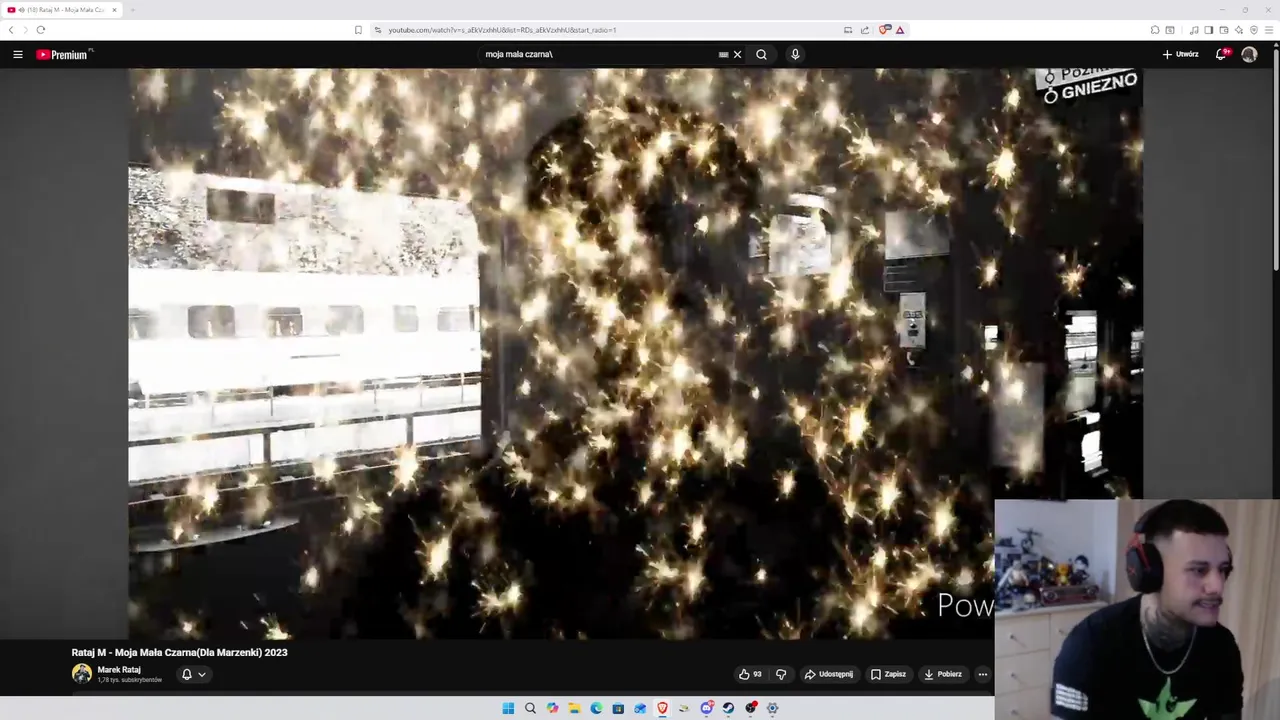Open Steam from taskbar
The image size is (1280, 720).
click(728, 708)
